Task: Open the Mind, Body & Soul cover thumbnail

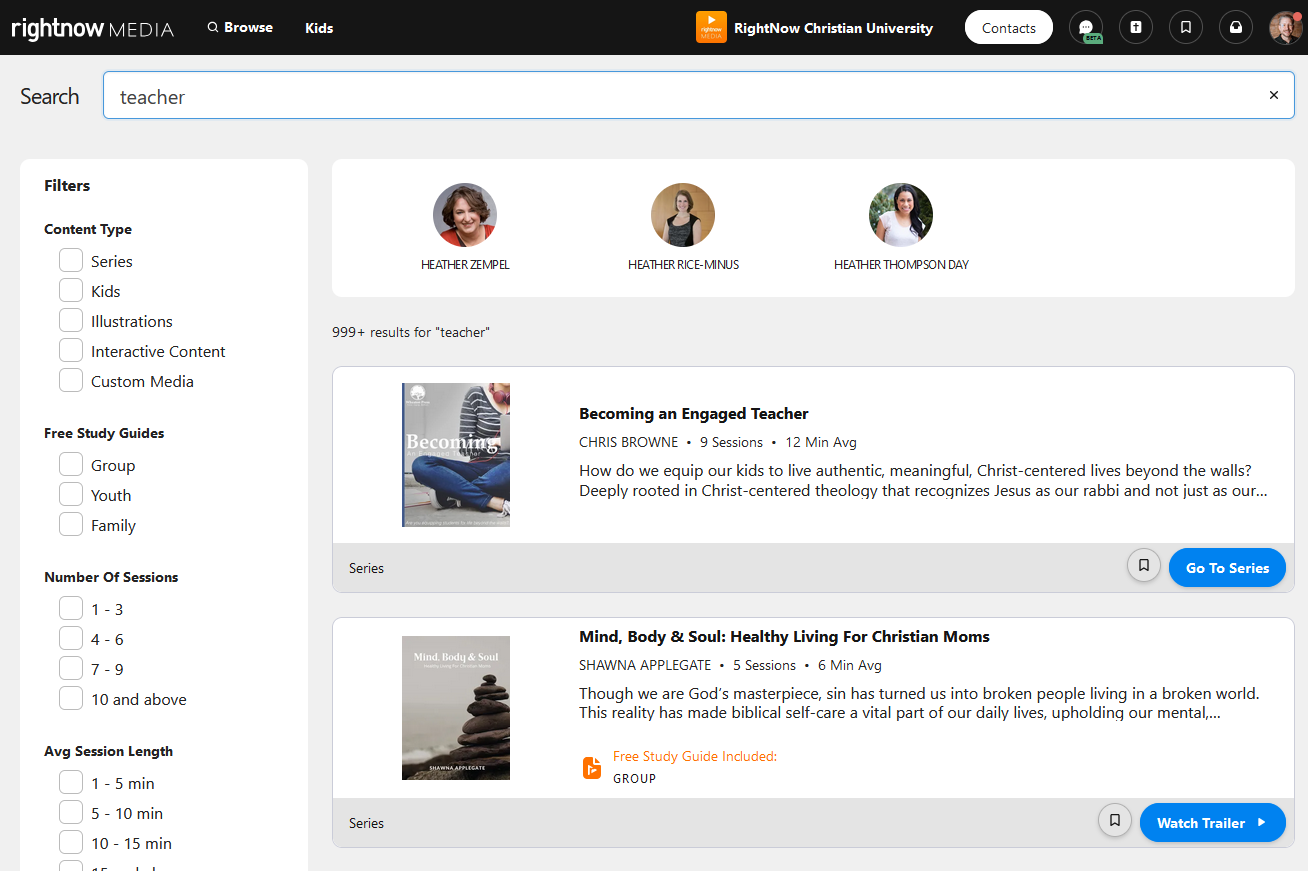Action: [456, 708]
